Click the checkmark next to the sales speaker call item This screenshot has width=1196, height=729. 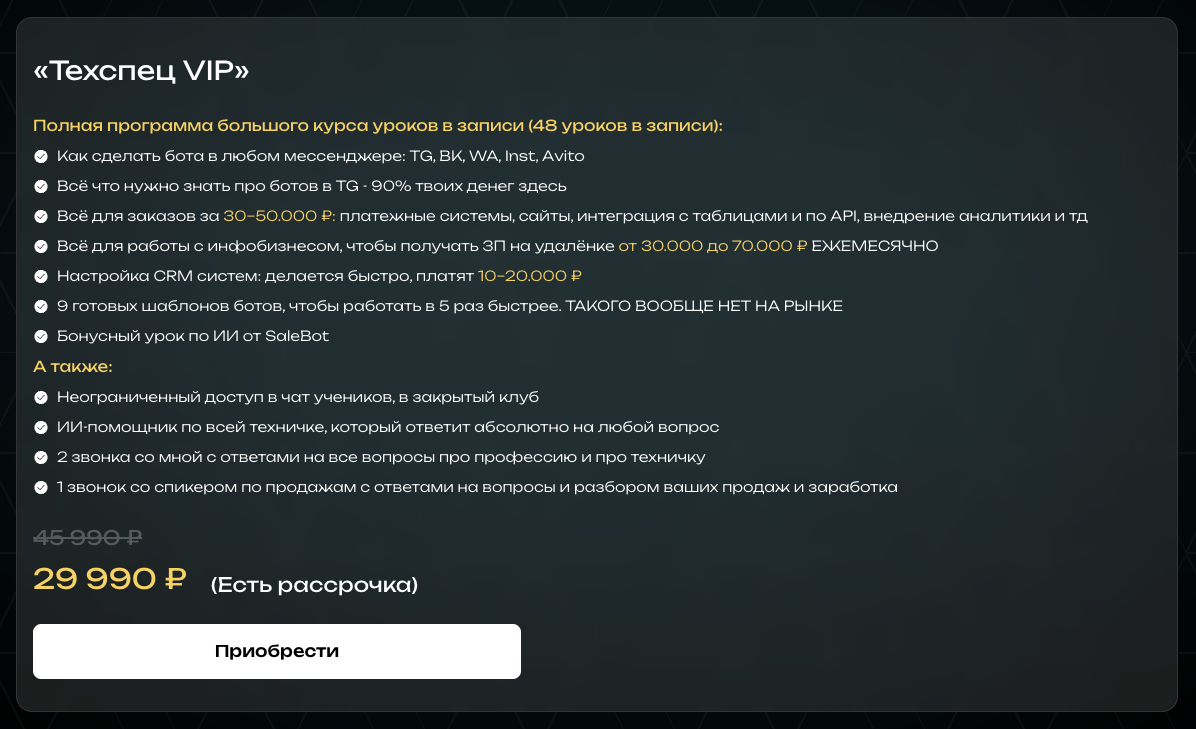pos(40,487)
